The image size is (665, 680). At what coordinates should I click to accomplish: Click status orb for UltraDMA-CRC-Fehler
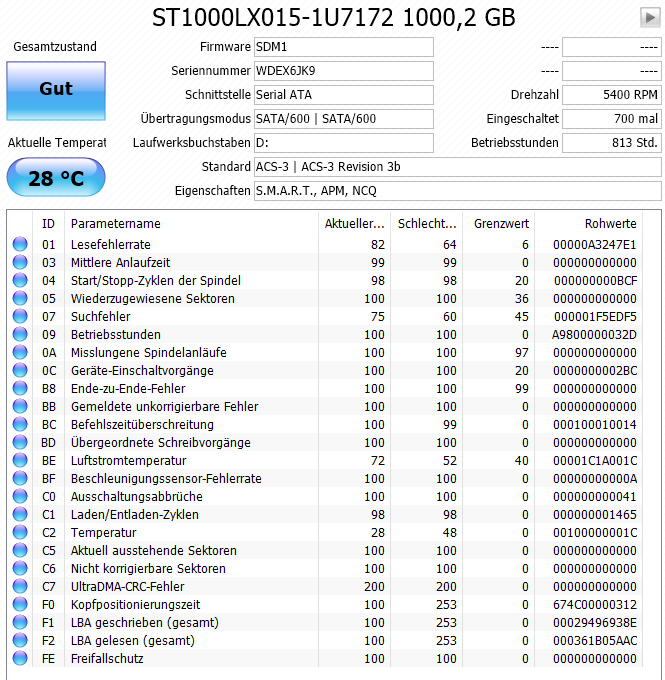point(20,586)
